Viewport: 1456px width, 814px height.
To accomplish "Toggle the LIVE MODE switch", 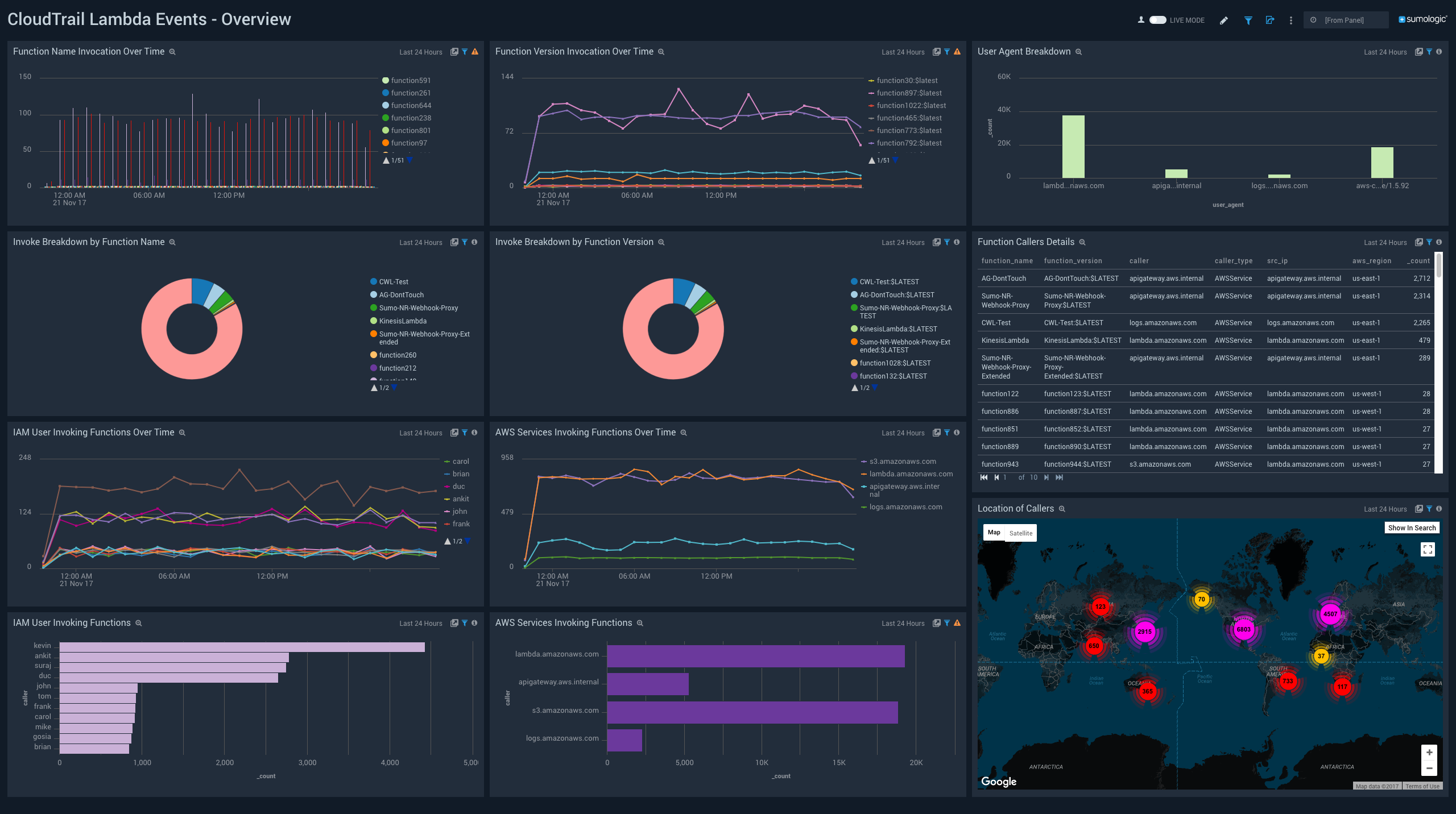I will tap(1157, 20).
